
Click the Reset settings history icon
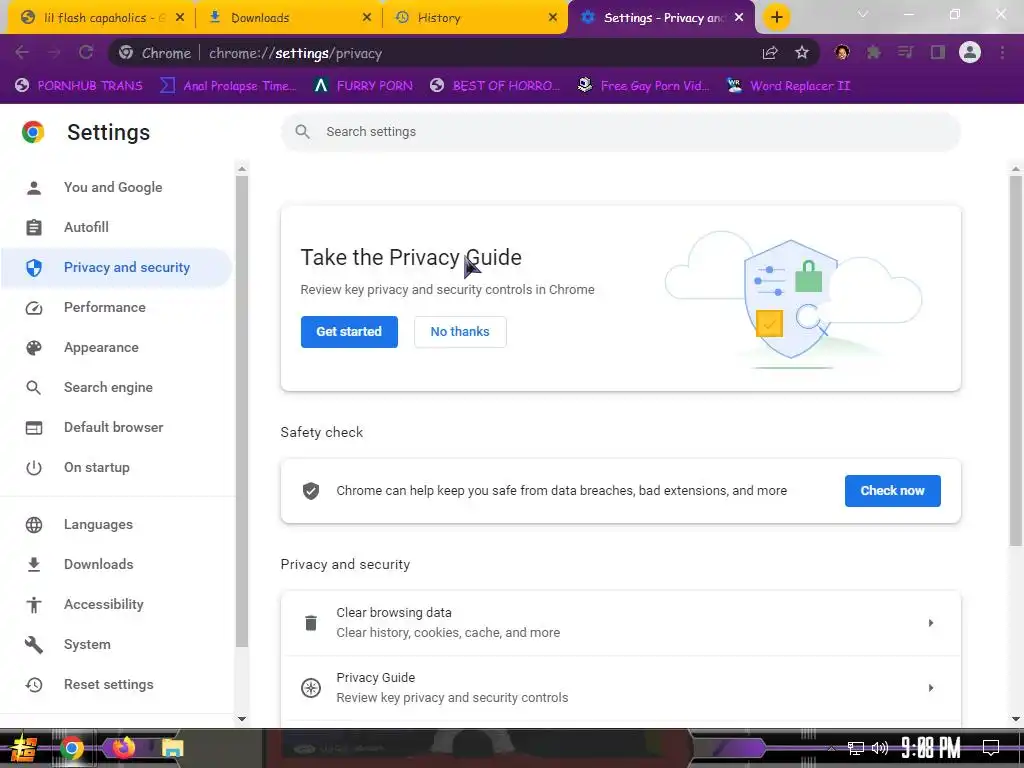coord(33,684)
